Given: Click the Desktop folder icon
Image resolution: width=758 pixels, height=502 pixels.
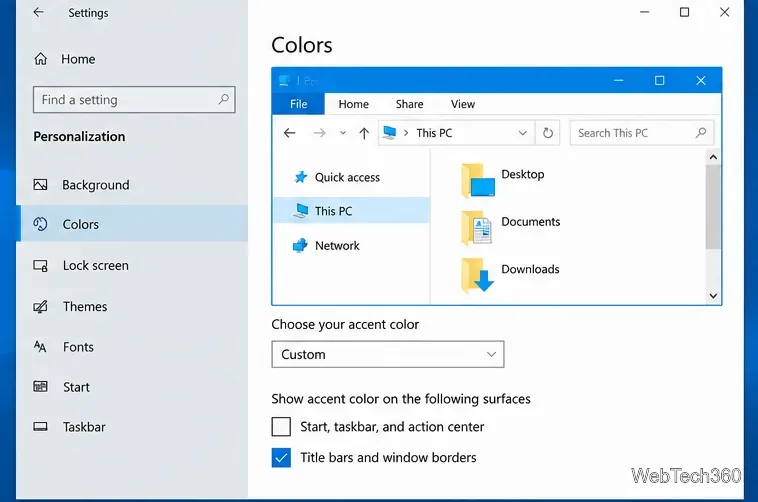Looking at the screenshot, I should coord(478,181).
